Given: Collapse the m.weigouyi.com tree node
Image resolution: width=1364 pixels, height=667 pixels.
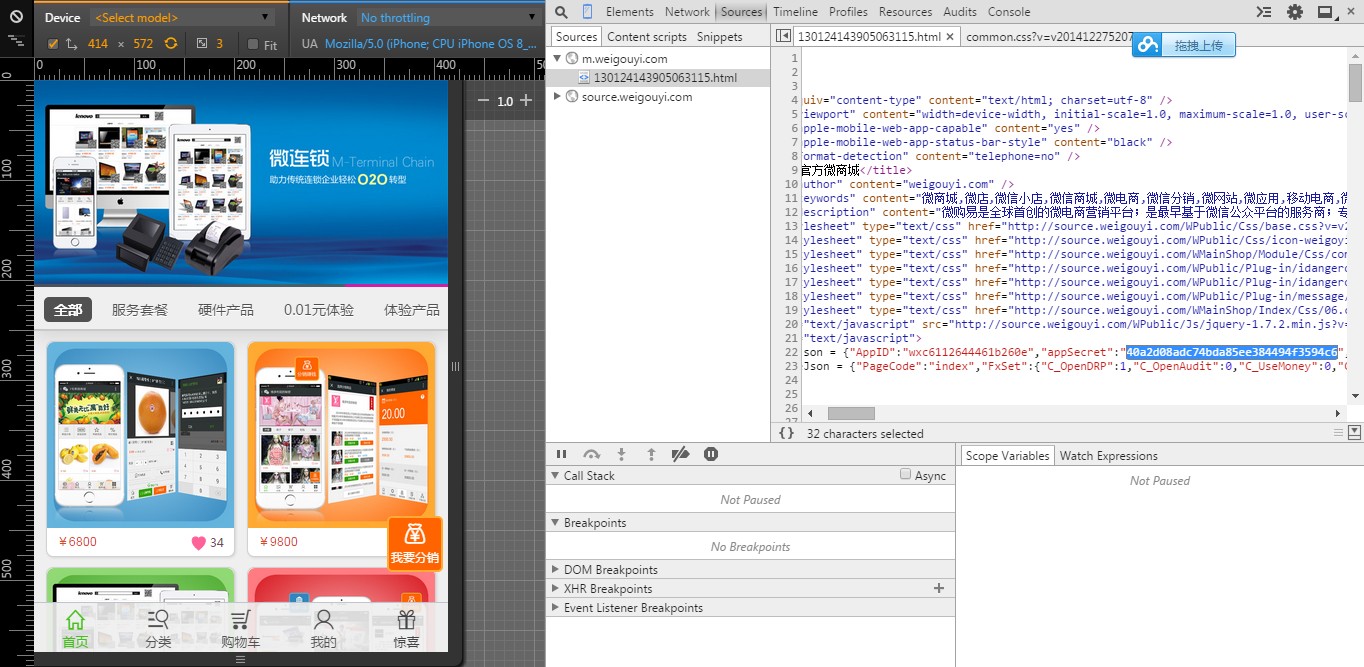Looking at the screenshot, I should (x=557, y=59).
